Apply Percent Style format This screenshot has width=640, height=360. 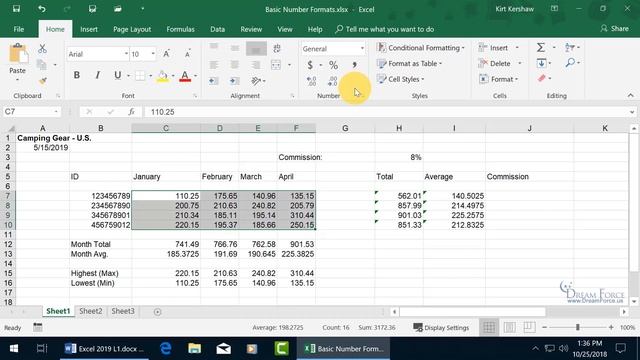(x=333, y=65)
